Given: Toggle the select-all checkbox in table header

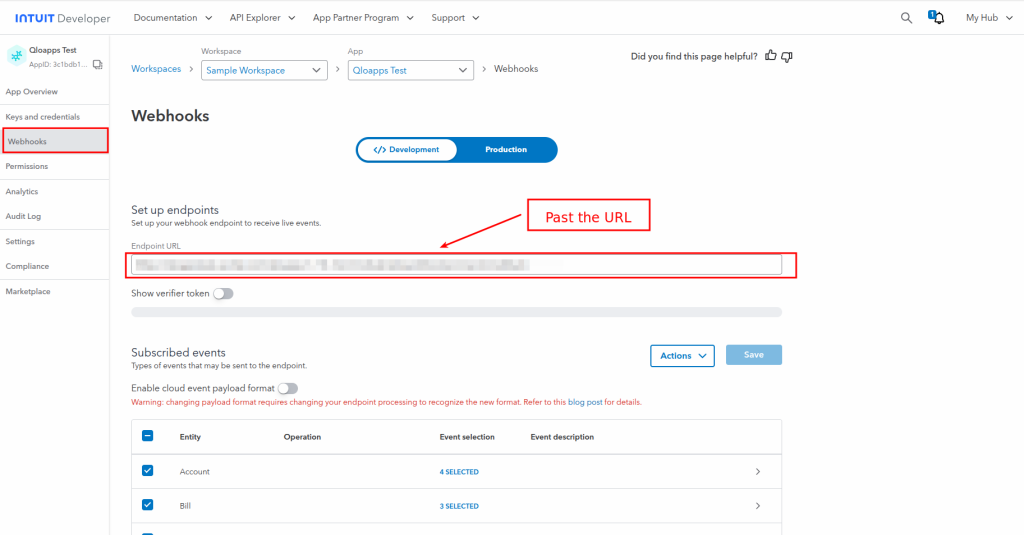Looking at the screenshot, I should [x=148, y=436].
